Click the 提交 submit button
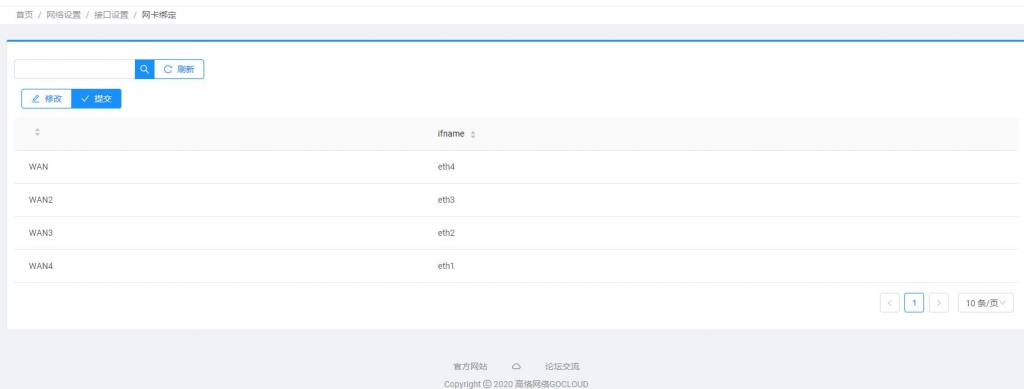Screen dimensions: 1024x389 tap(97, 99)
